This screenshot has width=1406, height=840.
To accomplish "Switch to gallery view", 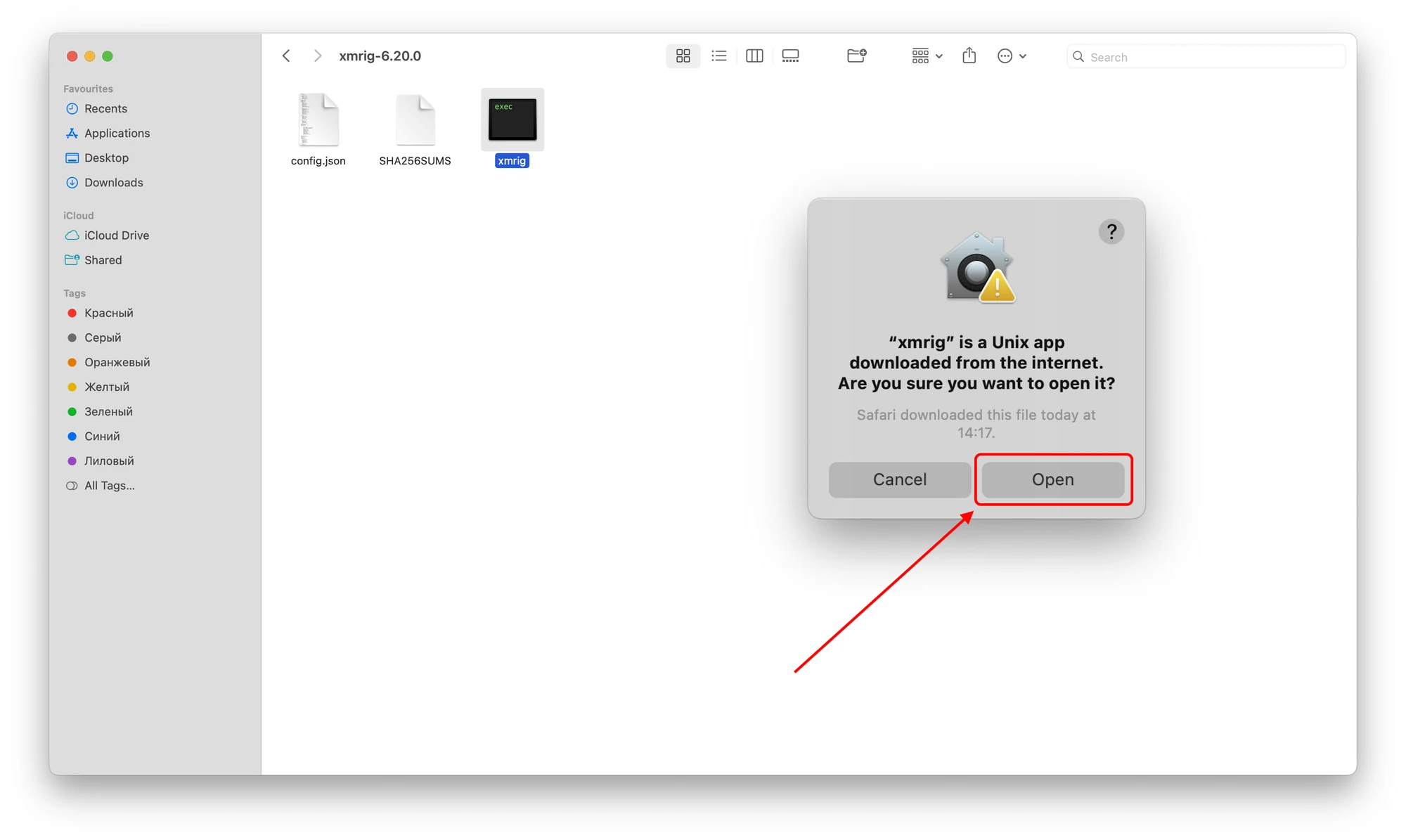I will [x=790, y=56].
